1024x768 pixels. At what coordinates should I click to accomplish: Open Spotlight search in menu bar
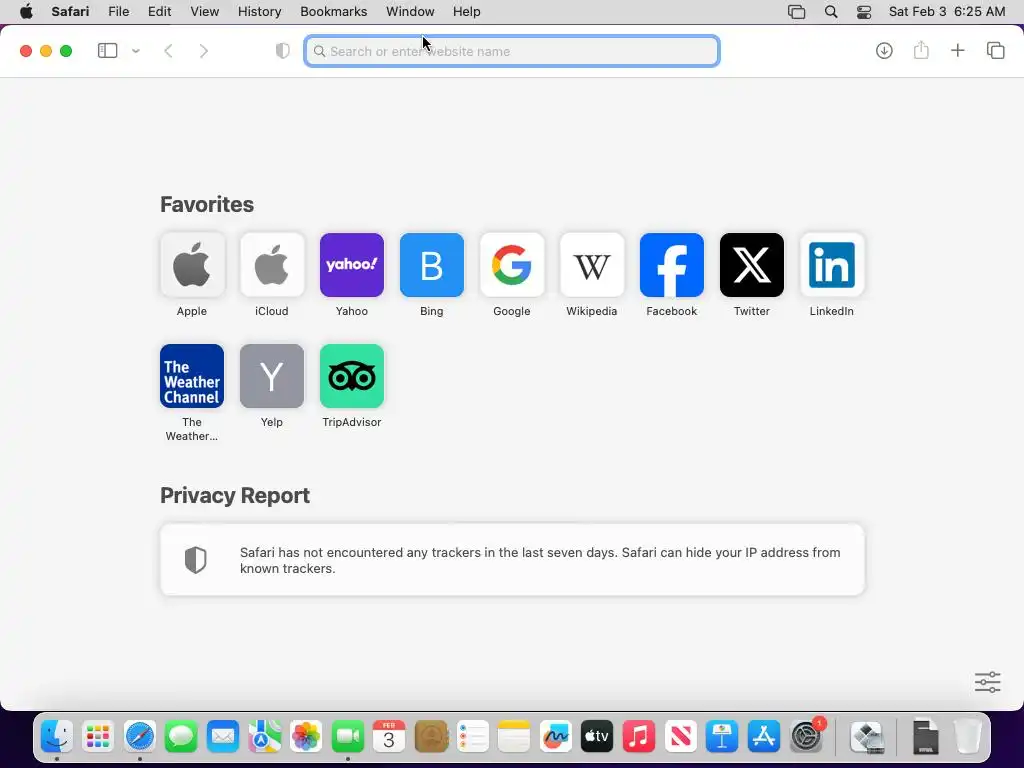(x=831, y=12)
